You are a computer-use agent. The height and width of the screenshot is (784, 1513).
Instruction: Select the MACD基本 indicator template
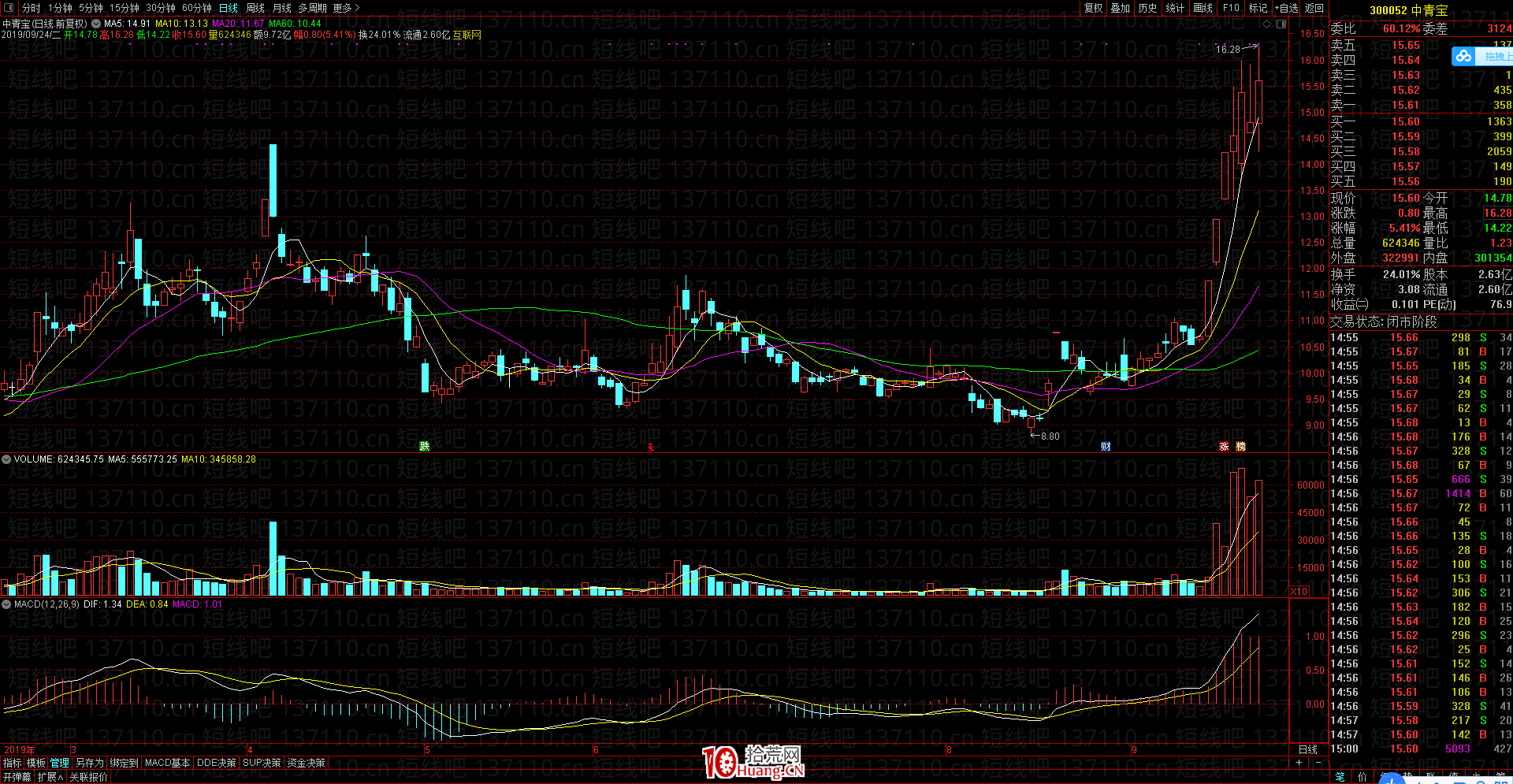tap(167, 763)
